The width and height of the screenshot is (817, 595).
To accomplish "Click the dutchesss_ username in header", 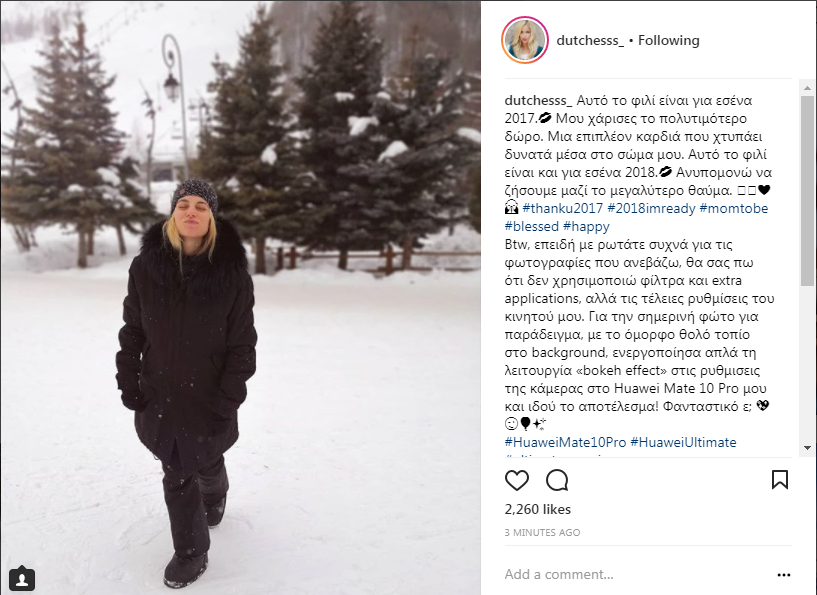I will pyautogui.click(x=590, y=40).
